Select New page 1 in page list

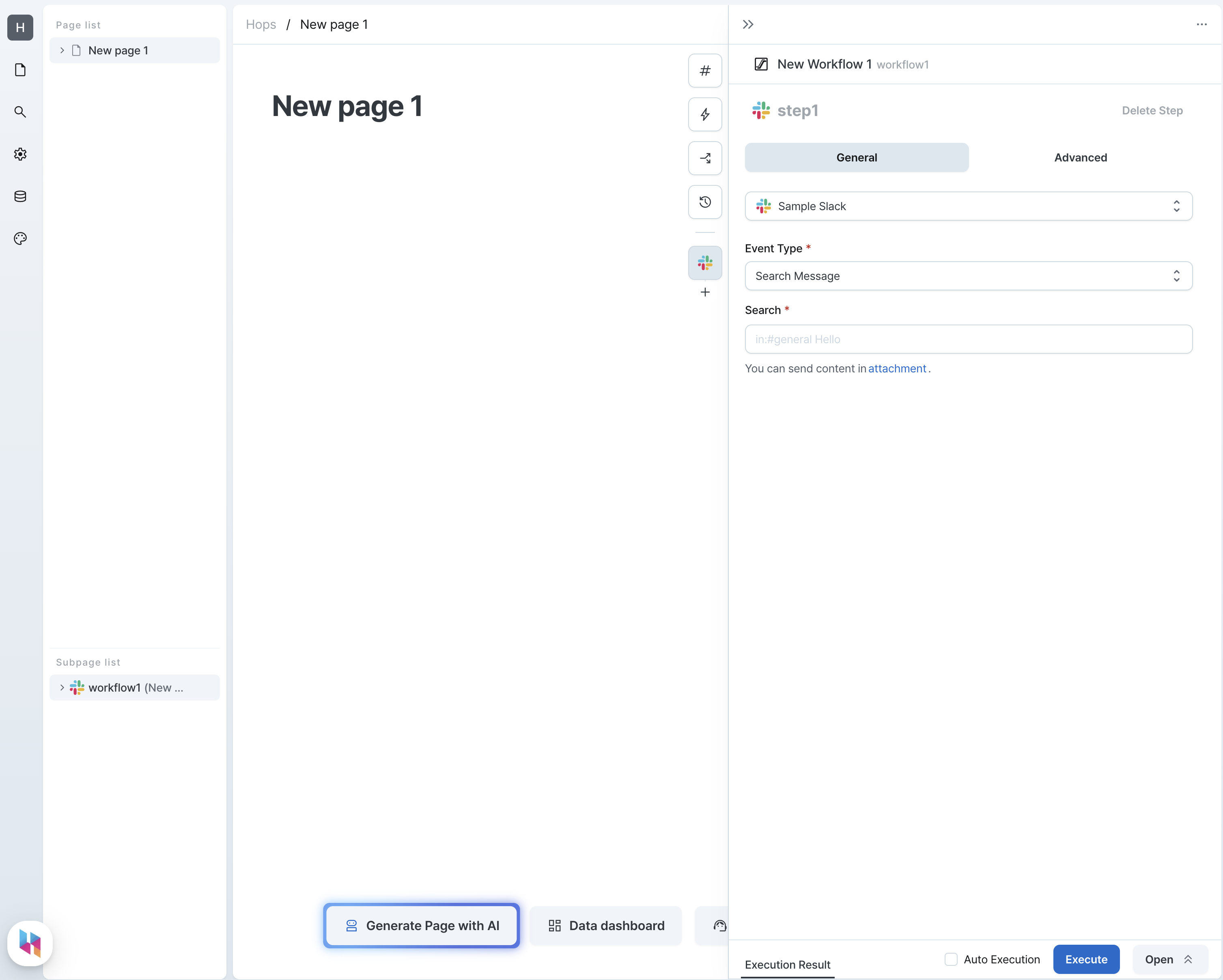pyautogui.click(x=134, y=50)
